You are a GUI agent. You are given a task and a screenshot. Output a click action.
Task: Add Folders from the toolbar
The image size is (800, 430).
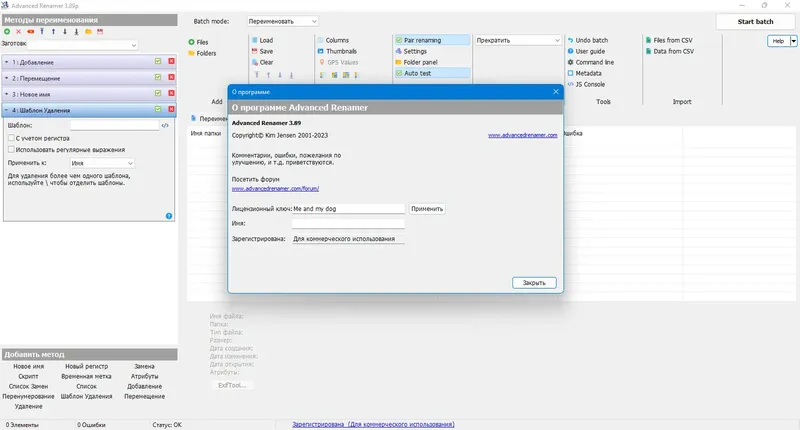click(203, 53)
